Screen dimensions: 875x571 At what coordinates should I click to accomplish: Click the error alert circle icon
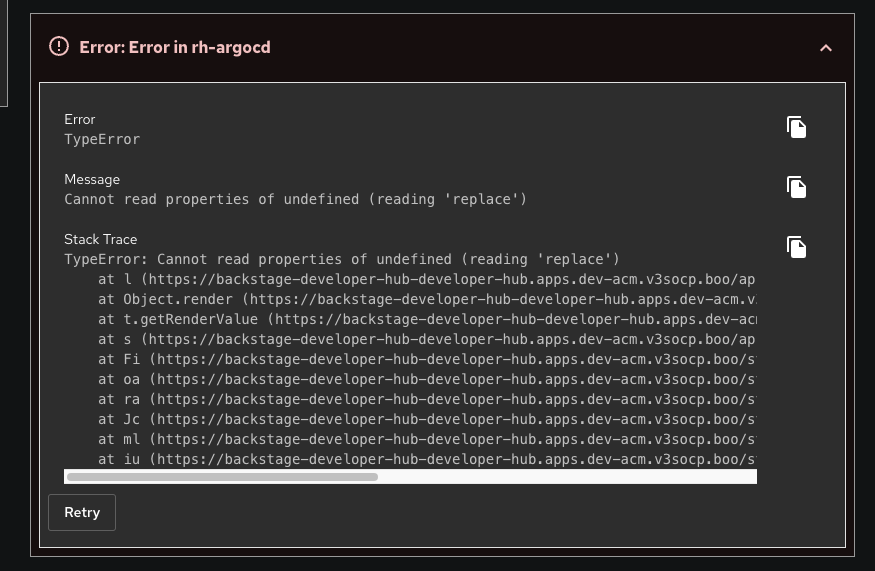[x=59, y=46]
